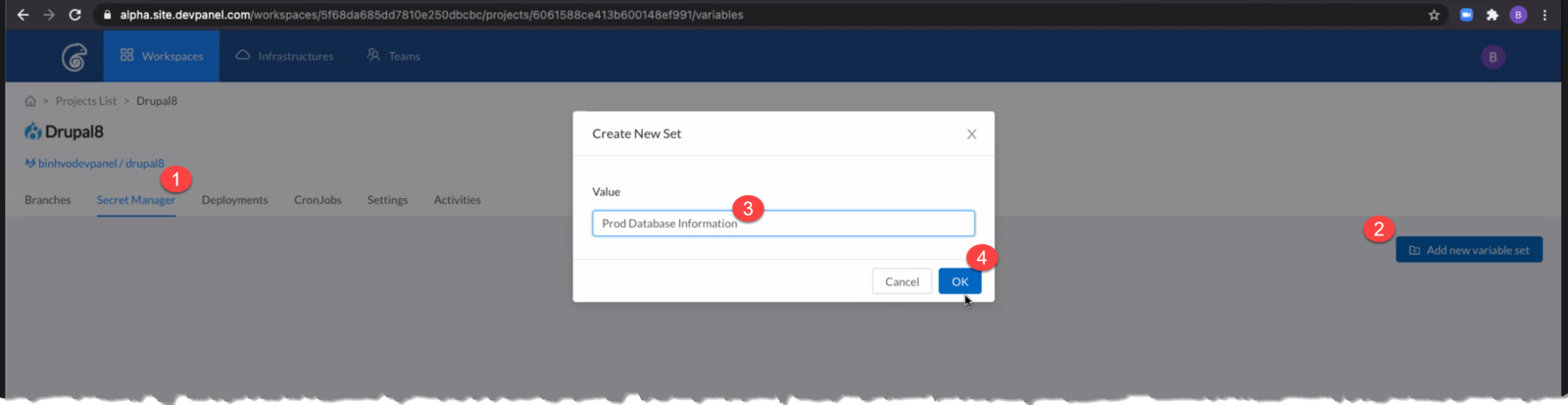The image size is (1568, 405).
Task: Click the home icon in breadcrumb
Action: point(30,101)
